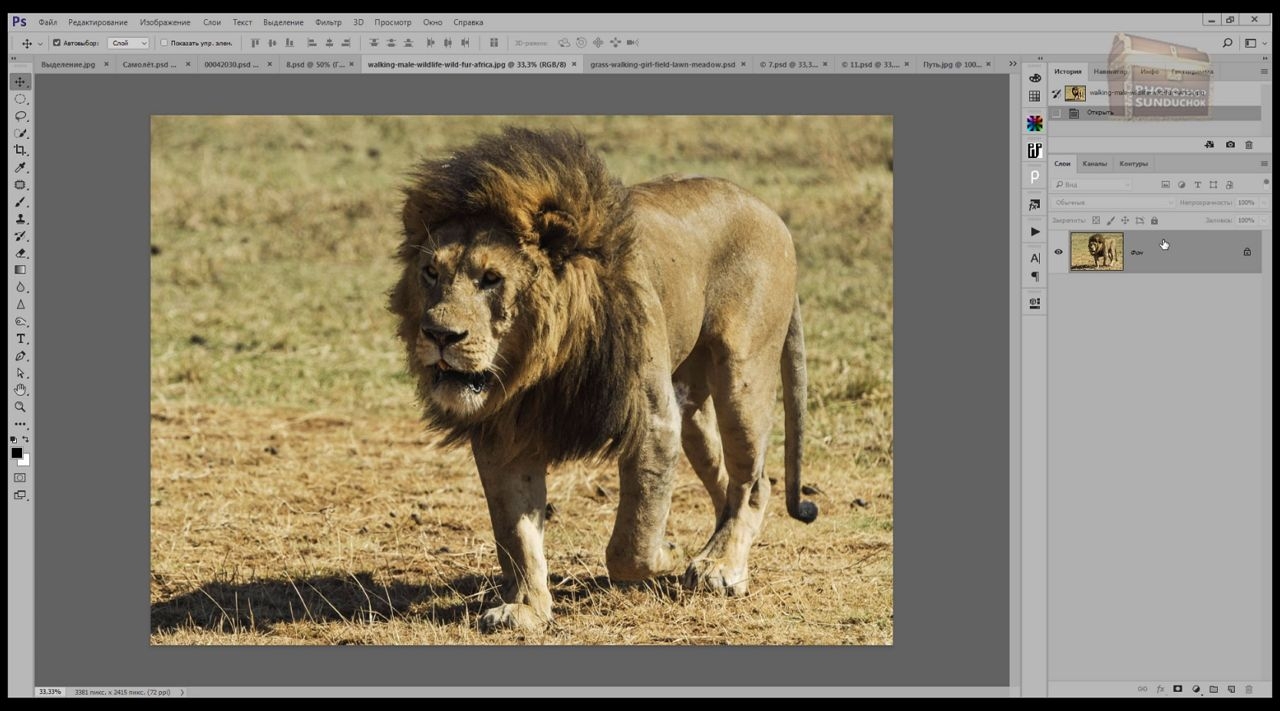Select the Gradient tool
This screenshot has width=1280, height=711.
(x=20, y=270)
